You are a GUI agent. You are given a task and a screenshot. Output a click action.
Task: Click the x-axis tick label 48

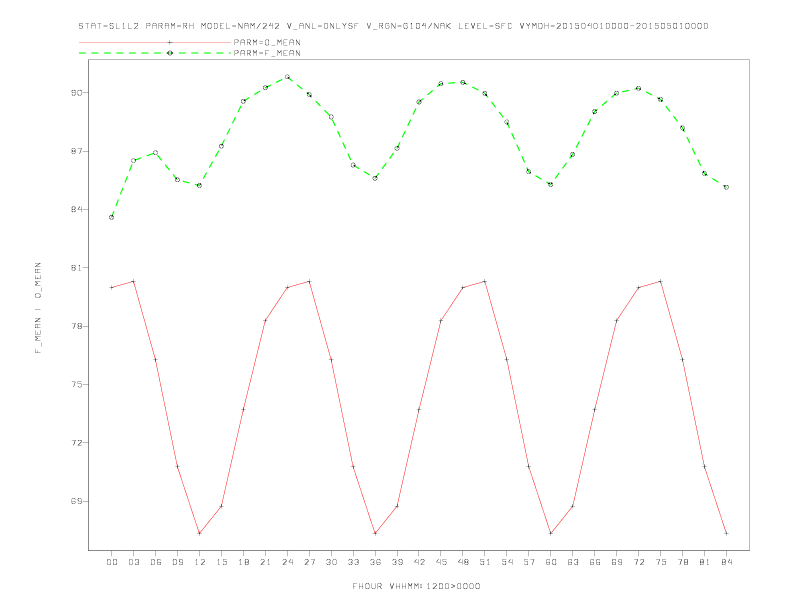[x=463, y=562]
